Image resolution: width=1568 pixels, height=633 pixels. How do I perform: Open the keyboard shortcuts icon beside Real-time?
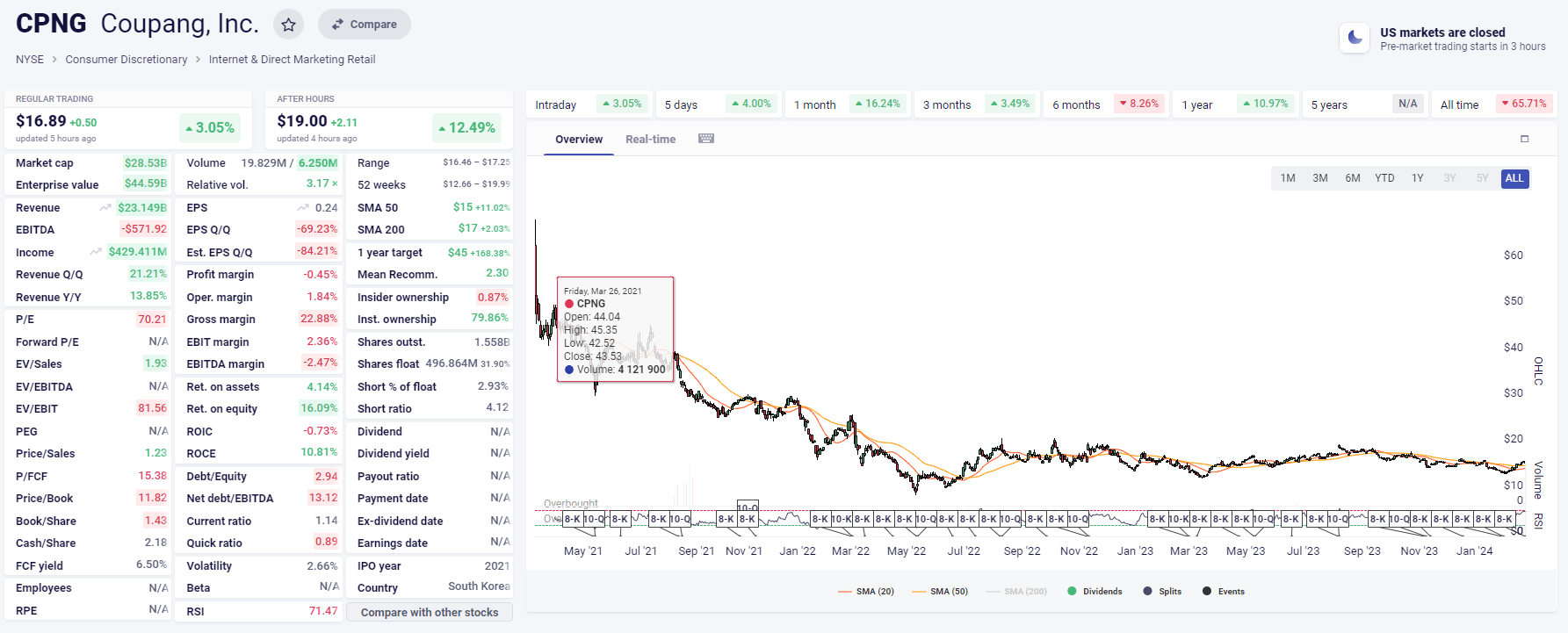pyautogui.click(x=706, y=139)
